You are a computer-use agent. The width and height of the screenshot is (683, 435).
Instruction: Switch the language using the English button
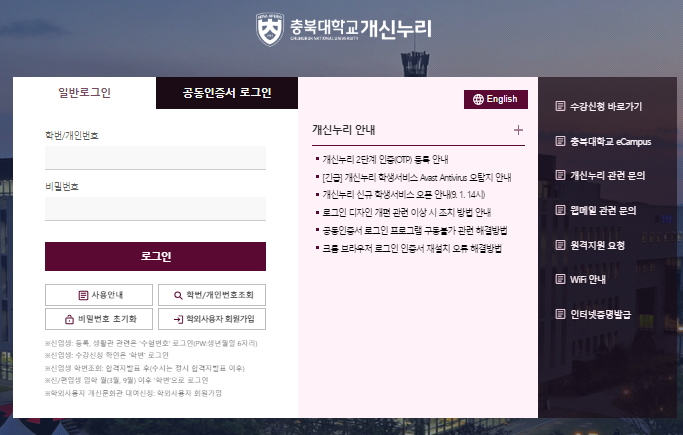tap(496, 99)
